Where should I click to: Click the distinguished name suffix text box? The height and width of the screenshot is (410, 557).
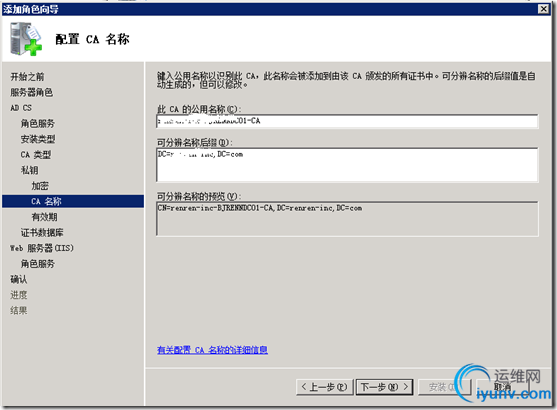click(x=347, y=165)
